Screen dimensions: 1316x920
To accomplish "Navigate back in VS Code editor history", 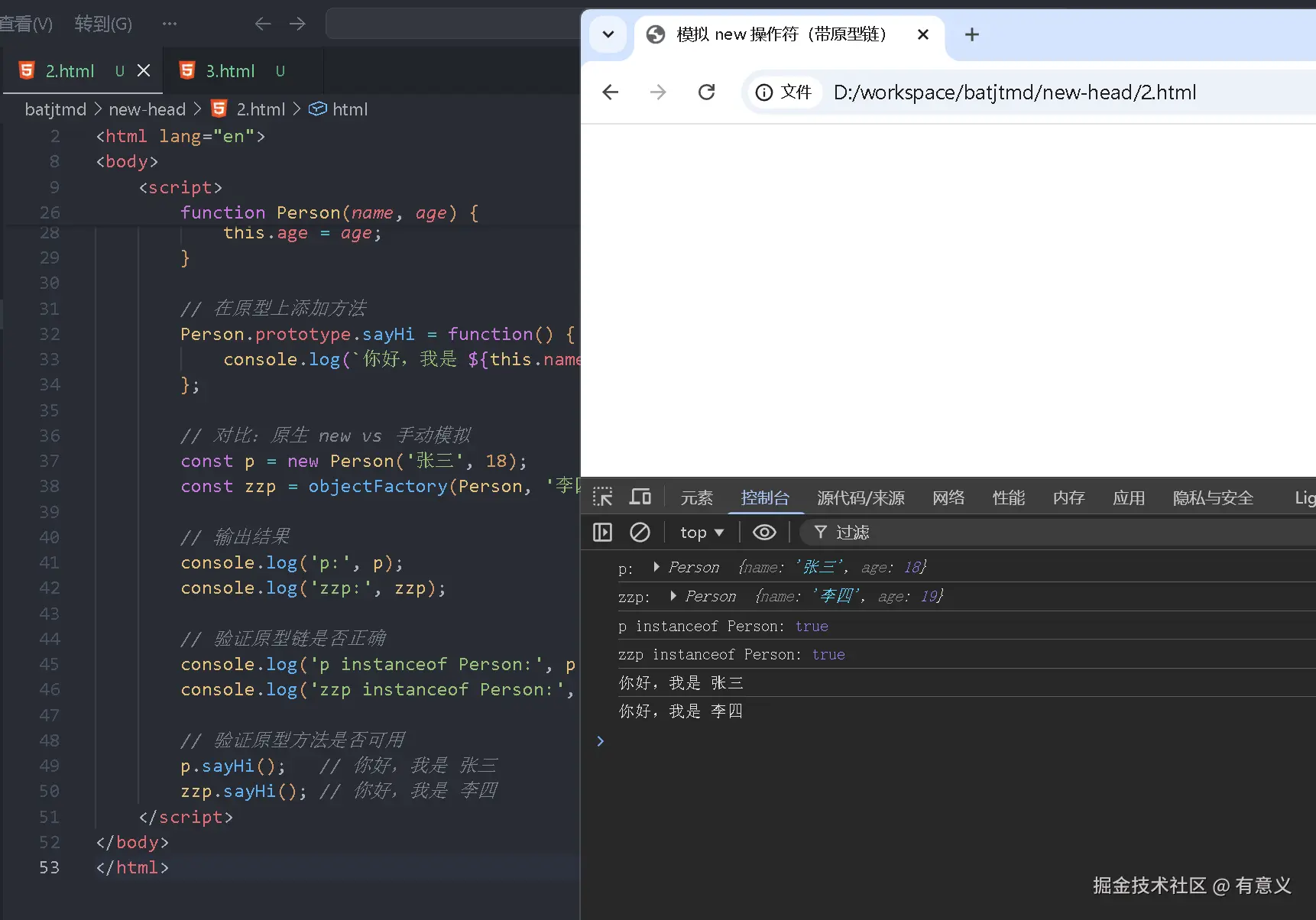I will coord(263,24).
